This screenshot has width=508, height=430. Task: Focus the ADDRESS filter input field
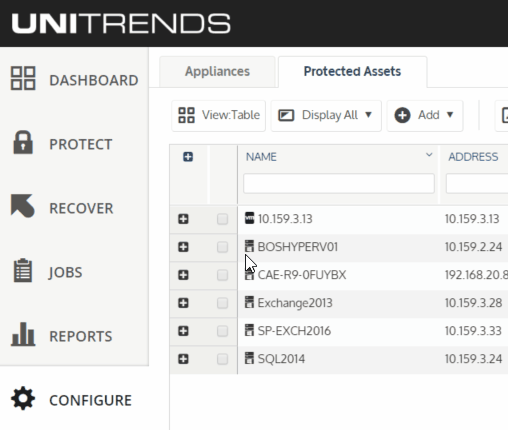pos(477,183)
